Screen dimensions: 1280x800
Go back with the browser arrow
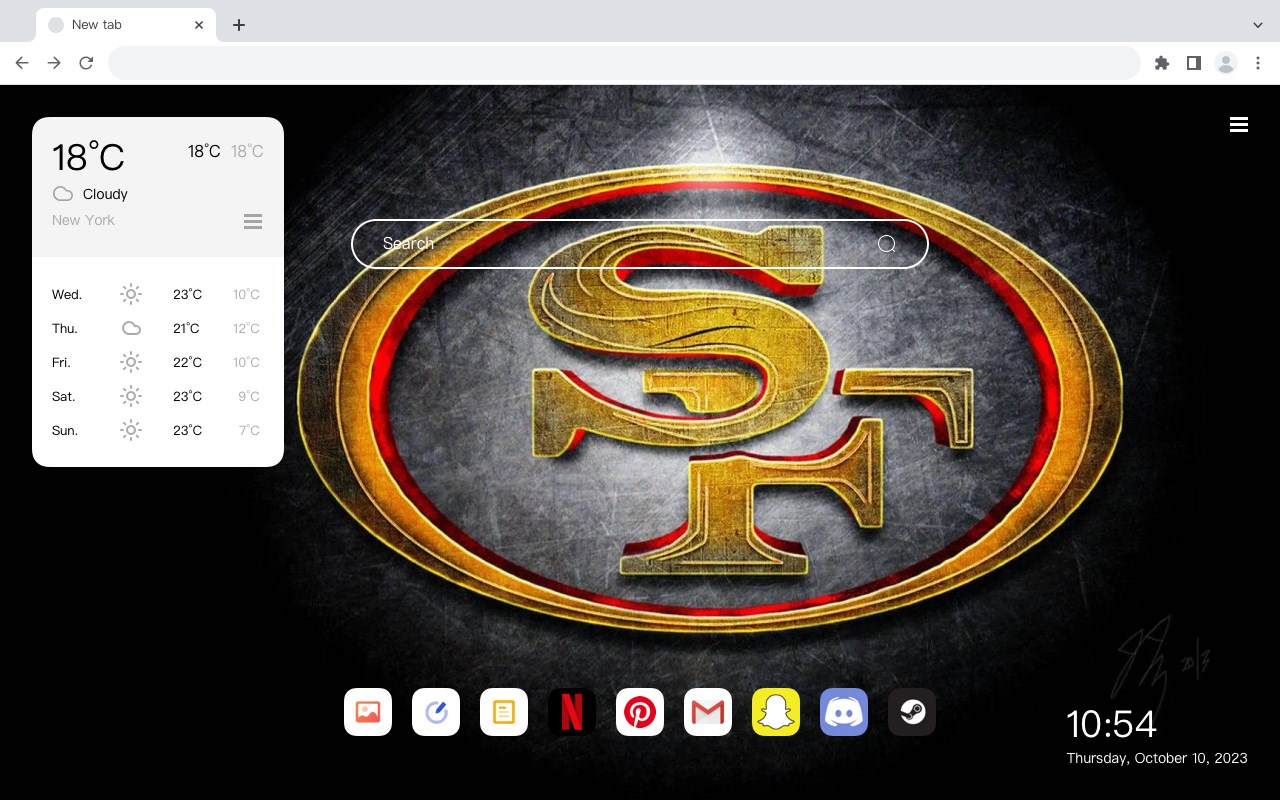click(22, 63)
